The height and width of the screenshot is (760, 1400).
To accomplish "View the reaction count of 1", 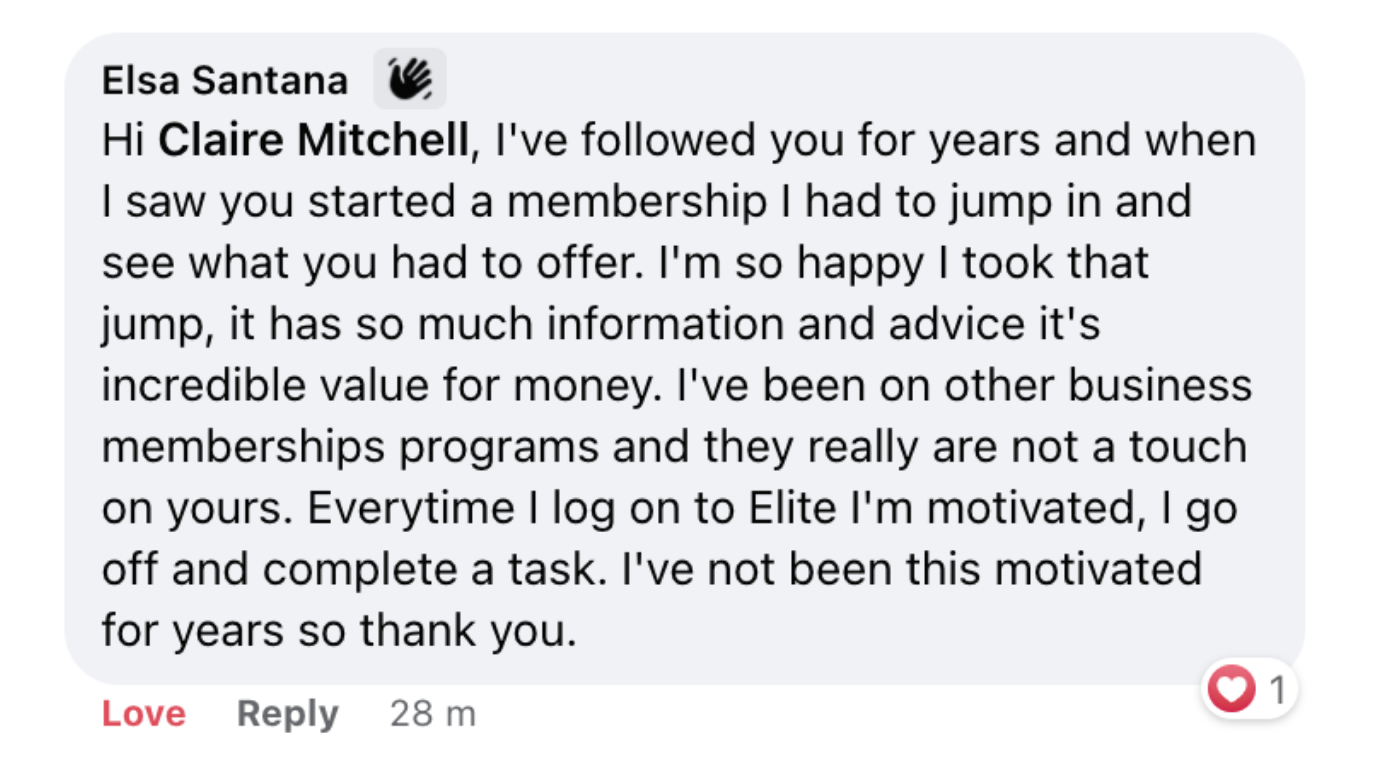I will (x=1276, y=689).
